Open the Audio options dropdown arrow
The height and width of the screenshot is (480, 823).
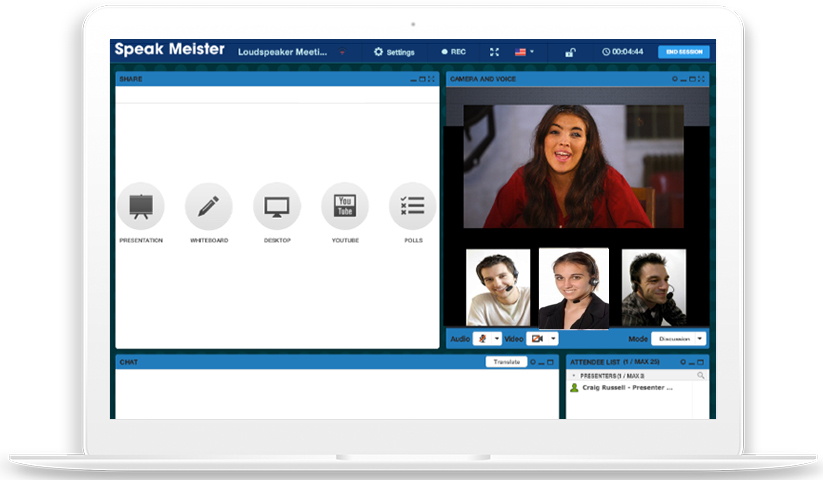click(497, 339)
